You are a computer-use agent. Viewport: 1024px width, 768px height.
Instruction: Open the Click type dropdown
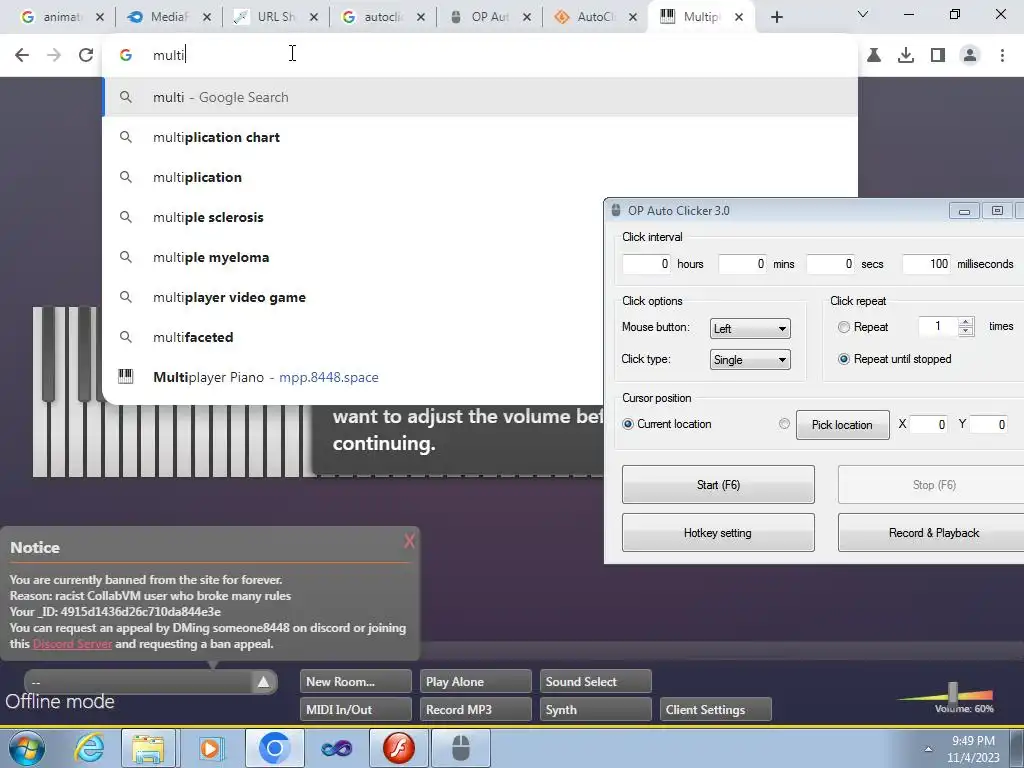tap(750, 360)
